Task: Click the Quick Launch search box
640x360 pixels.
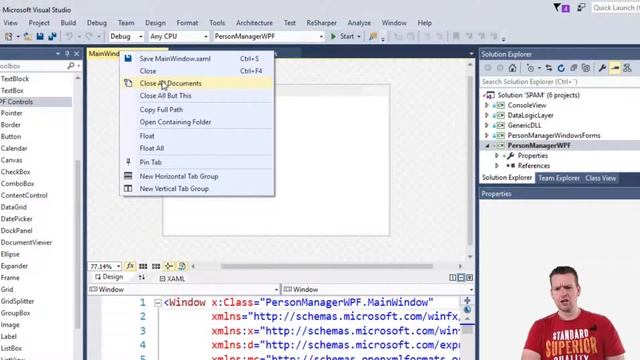Action: point(616,8)
